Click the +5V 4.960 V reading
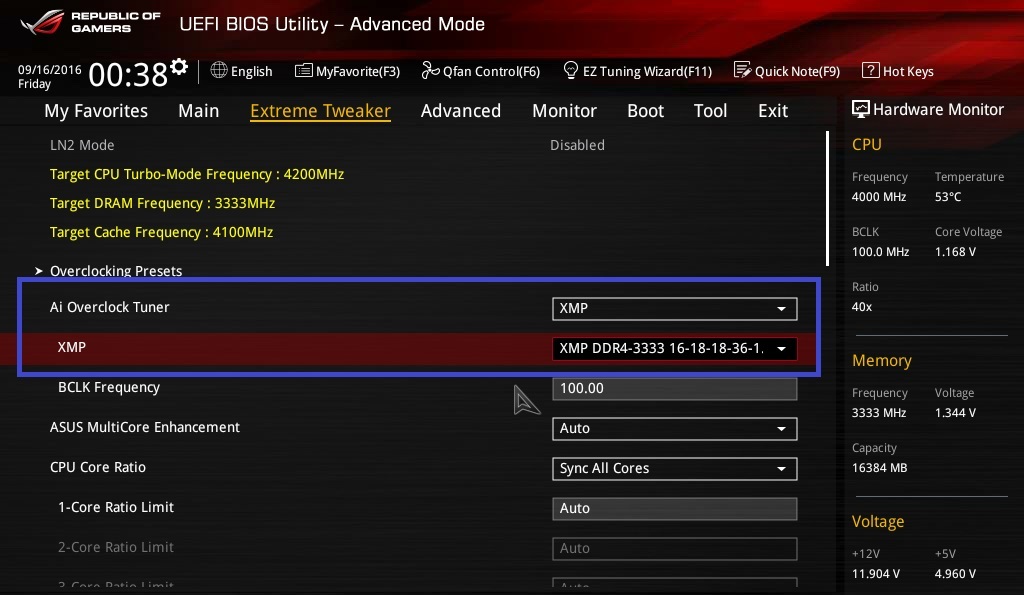Viewport: 1024px width, 595px height. coord(955,573)
